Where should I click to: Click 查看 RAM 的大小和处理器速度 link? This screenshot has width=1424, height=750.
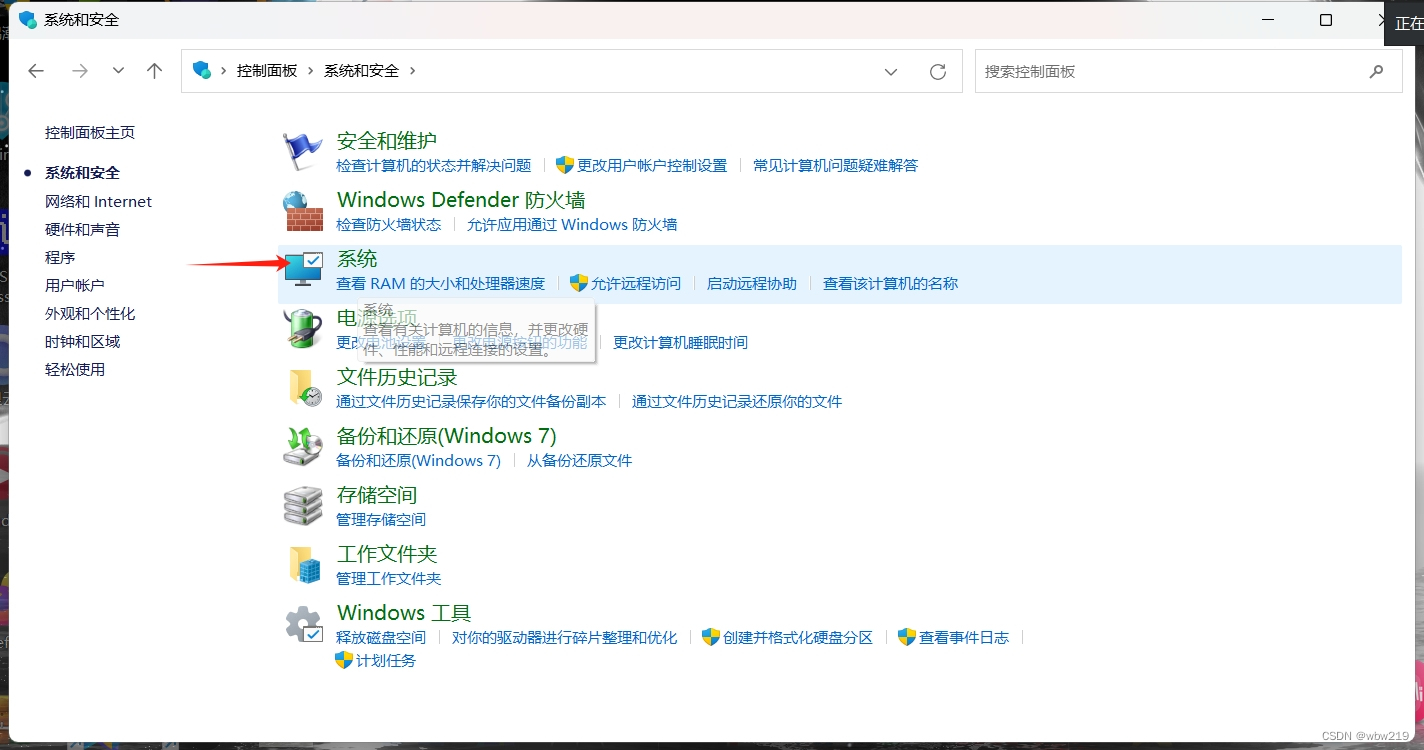point(441,283)
